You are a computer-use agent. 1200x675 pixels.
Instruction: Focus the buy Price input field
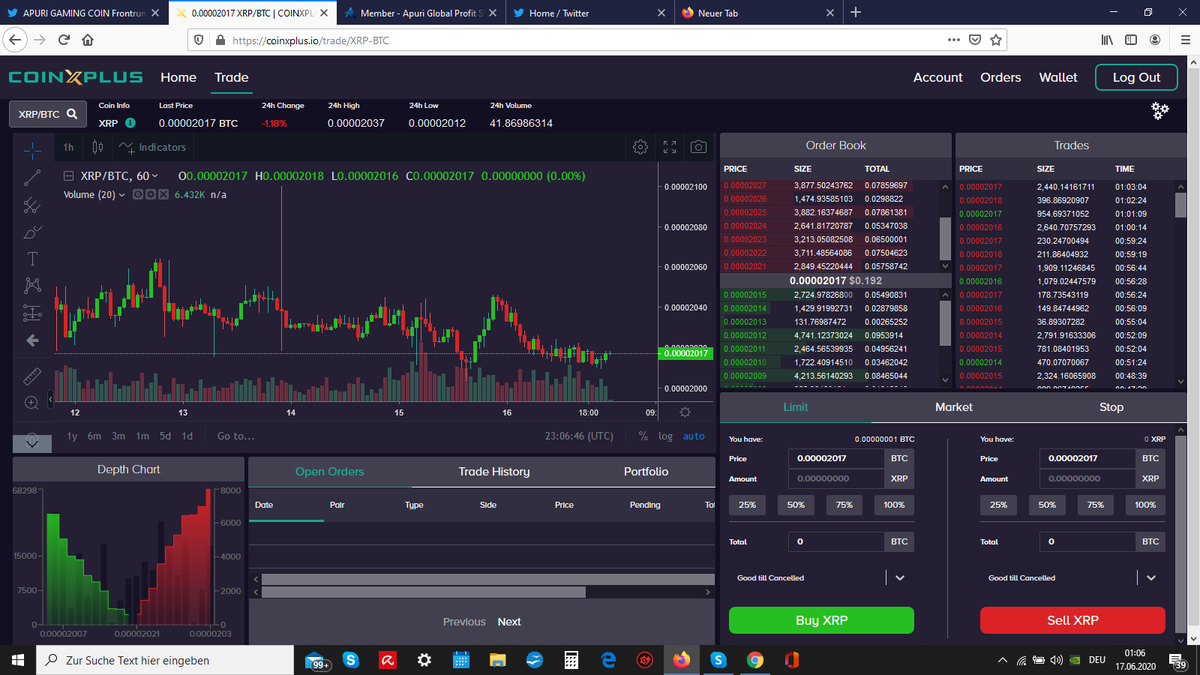[836, 458]
